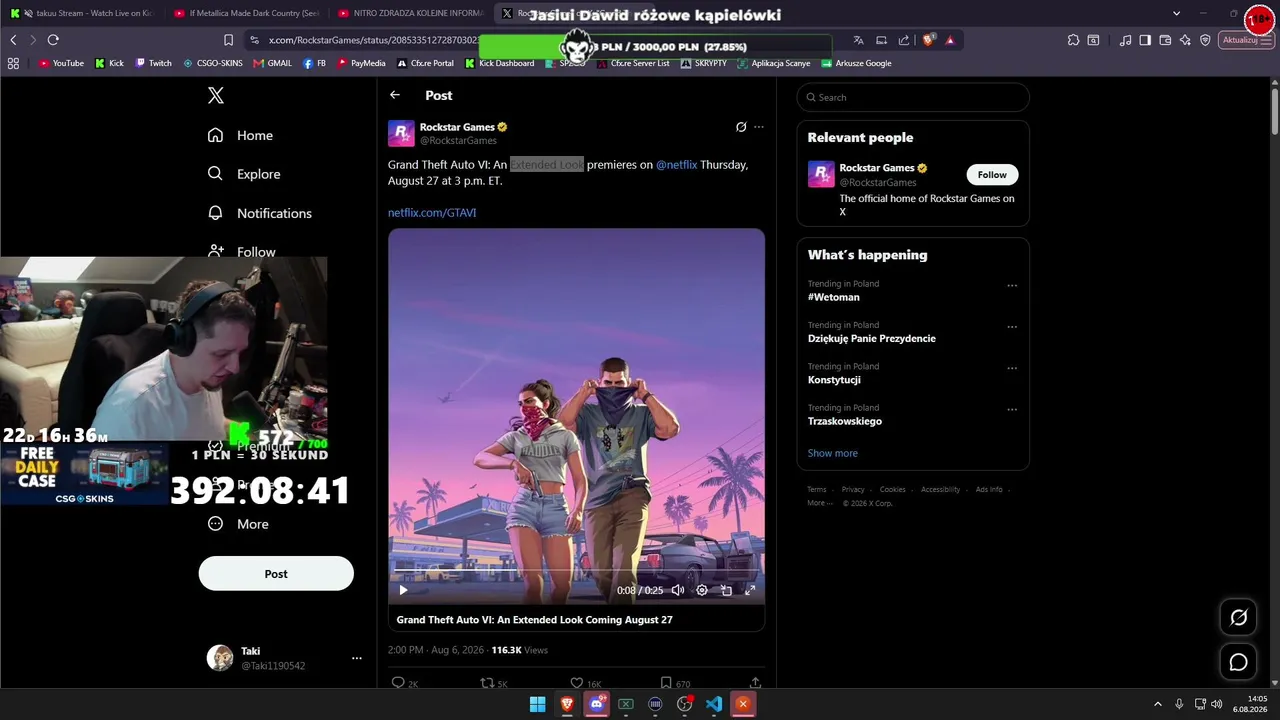Open Explore in the X sidebar
The image size is (1280, 720).
244,174
